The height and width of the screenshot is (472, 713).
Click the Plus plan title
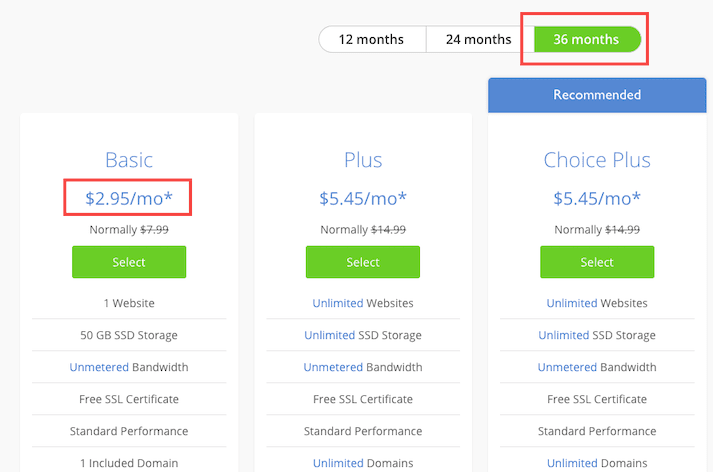point(363,160)
